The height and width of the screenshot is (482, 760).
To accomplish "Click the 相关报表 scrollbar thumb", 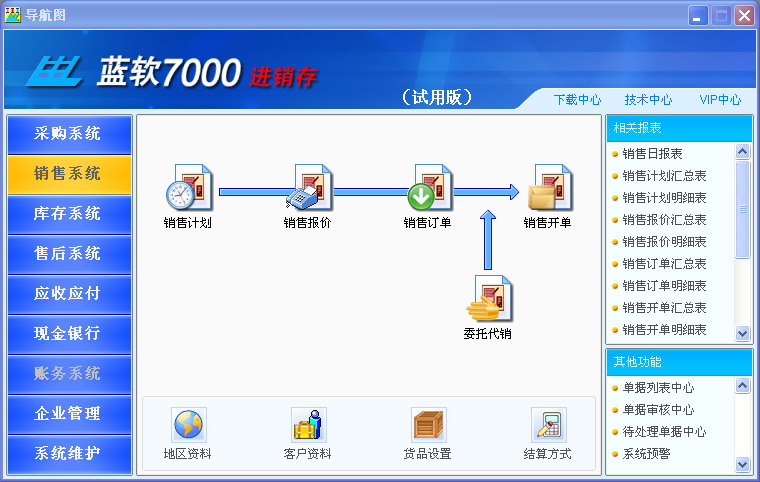I will [x=743, y=209].
